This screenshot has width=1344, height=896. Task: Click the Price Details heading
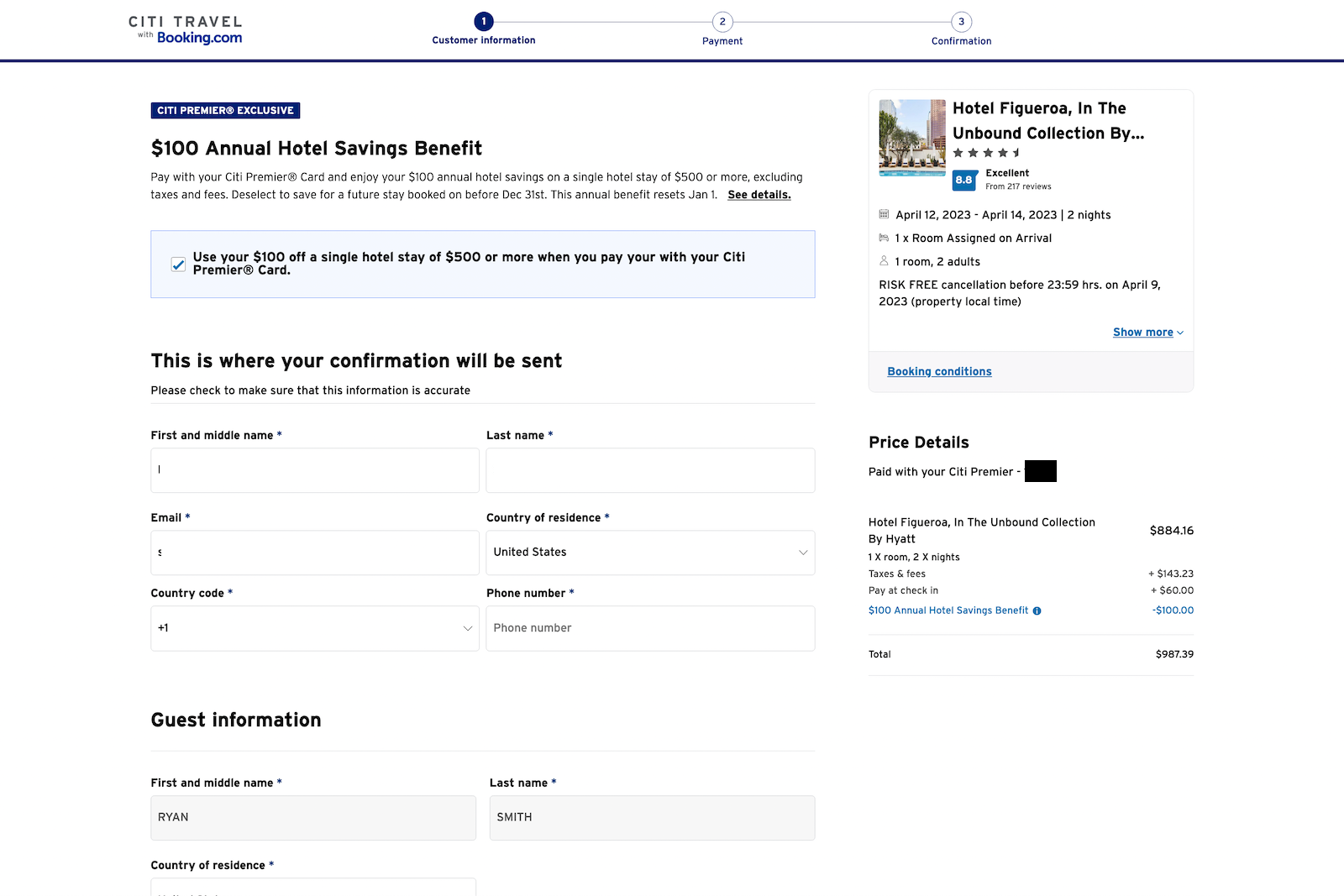click(919, 443)
